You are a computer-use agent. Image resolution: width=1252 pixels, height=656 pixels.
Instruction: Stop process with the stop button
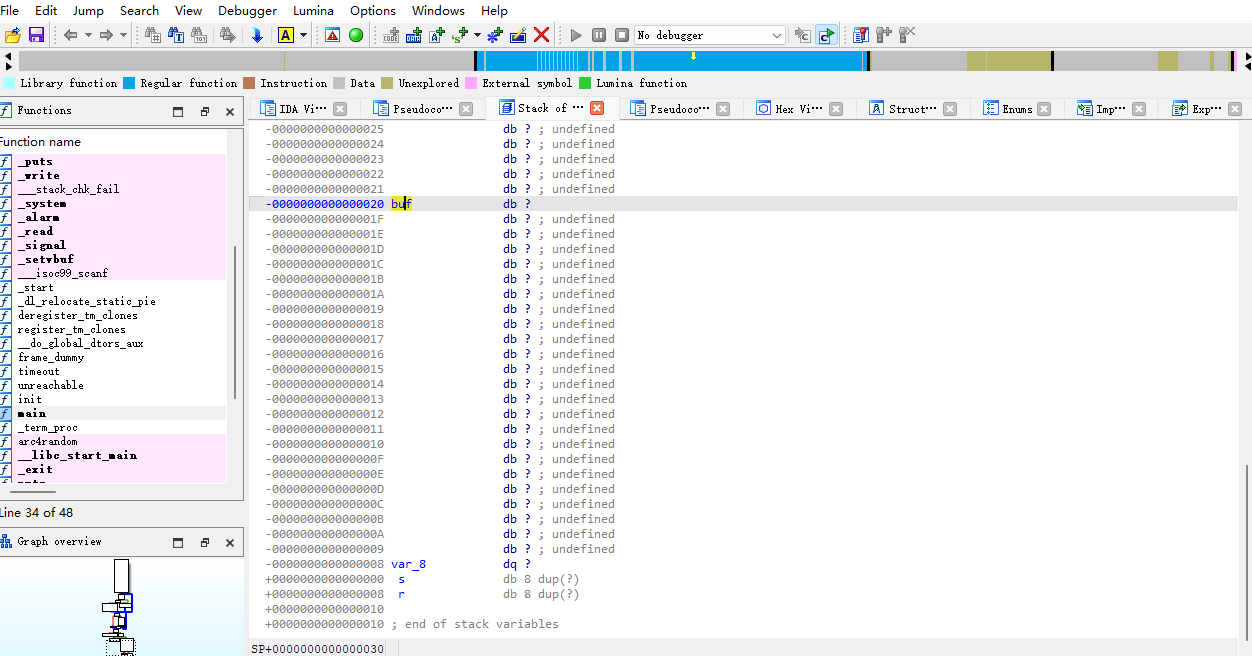coord(622,35)
